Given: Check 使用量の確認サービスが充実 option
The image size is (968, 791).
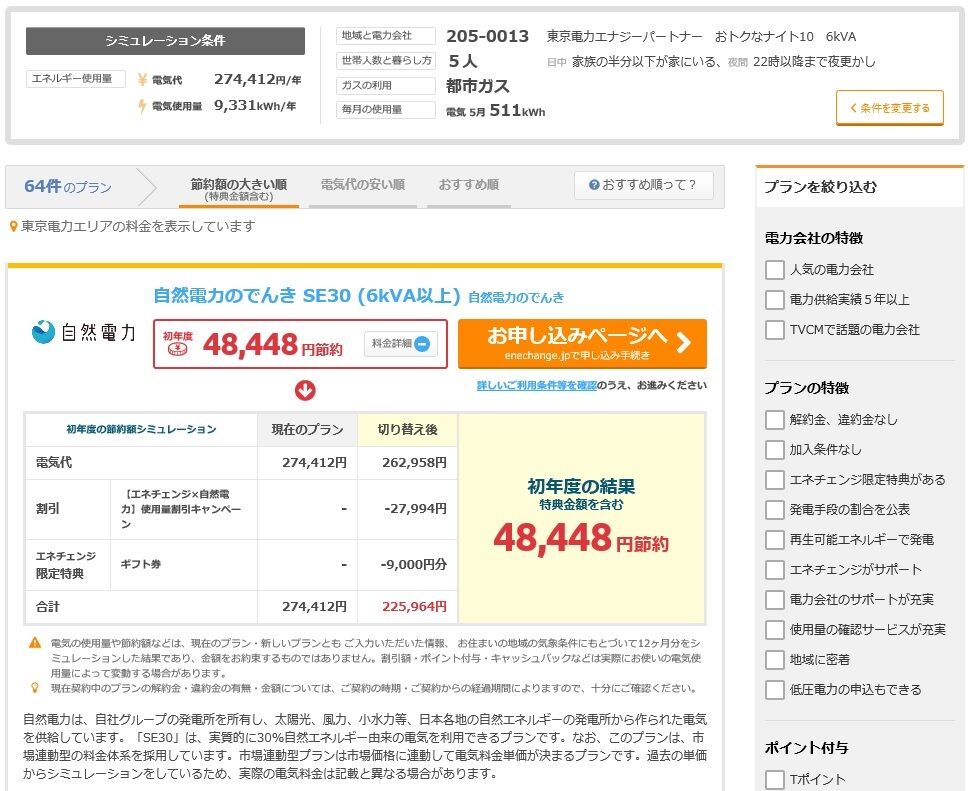Looking at the screenshot, I should [775, 630].
